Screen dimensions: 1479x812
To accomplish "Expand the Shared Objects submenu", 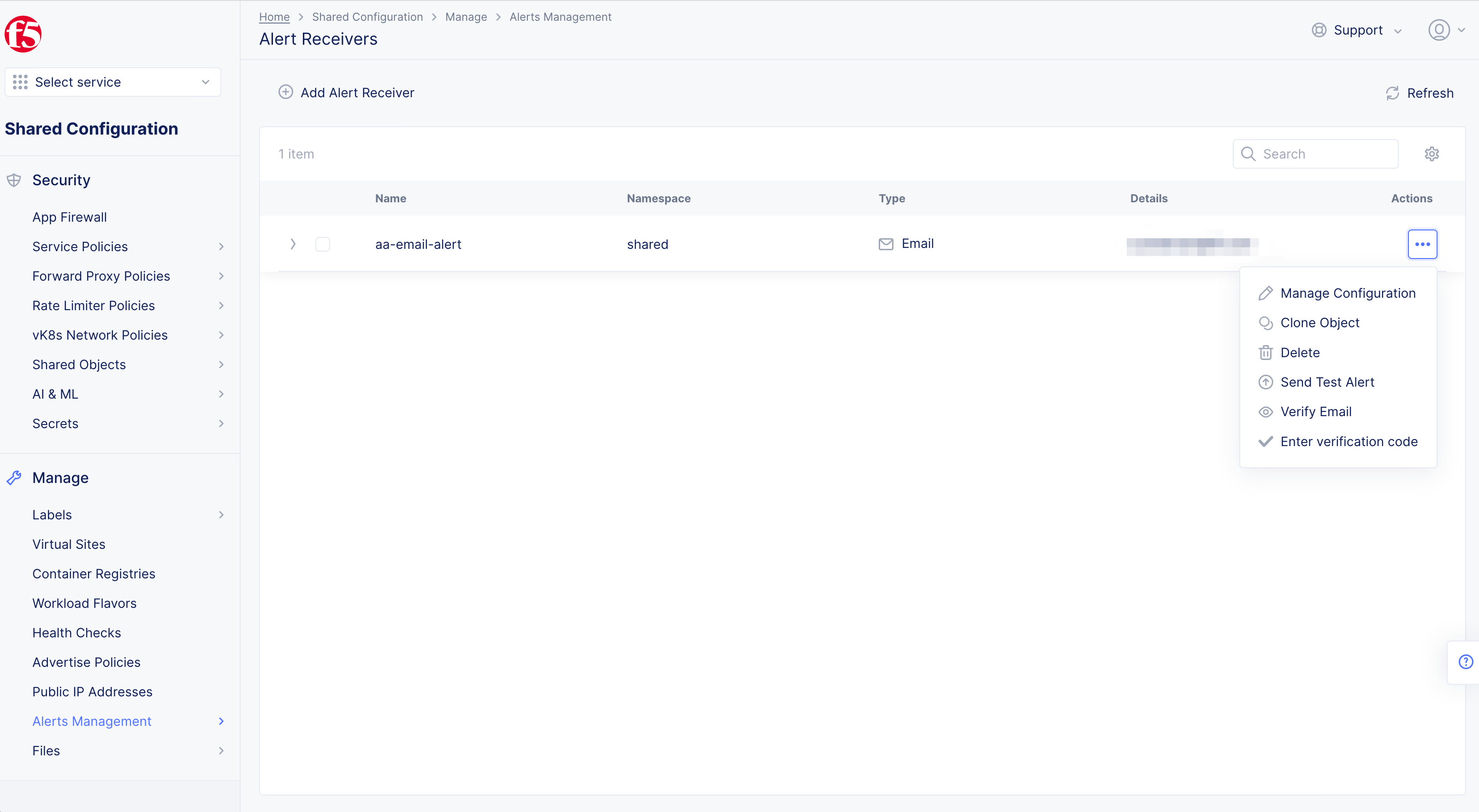I will click(x=221, y=365).
